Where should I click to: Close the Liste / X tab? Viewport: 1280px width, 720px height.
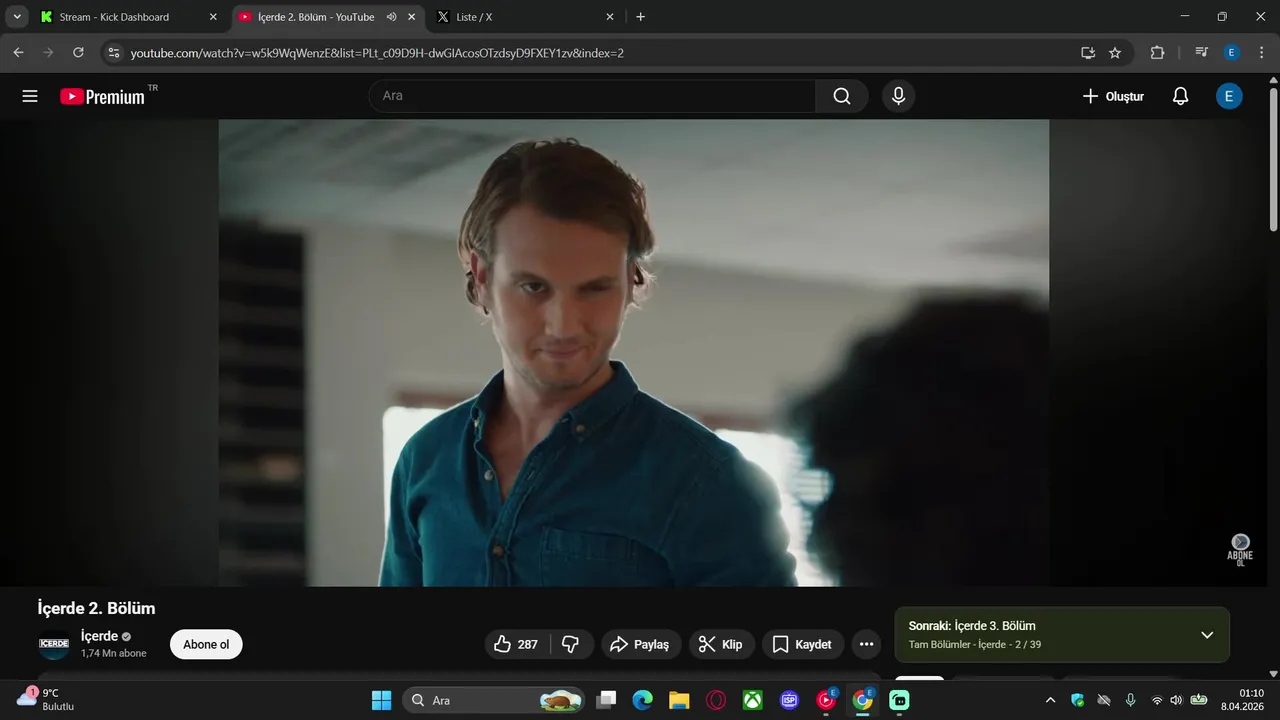click(x=610, y=17)
